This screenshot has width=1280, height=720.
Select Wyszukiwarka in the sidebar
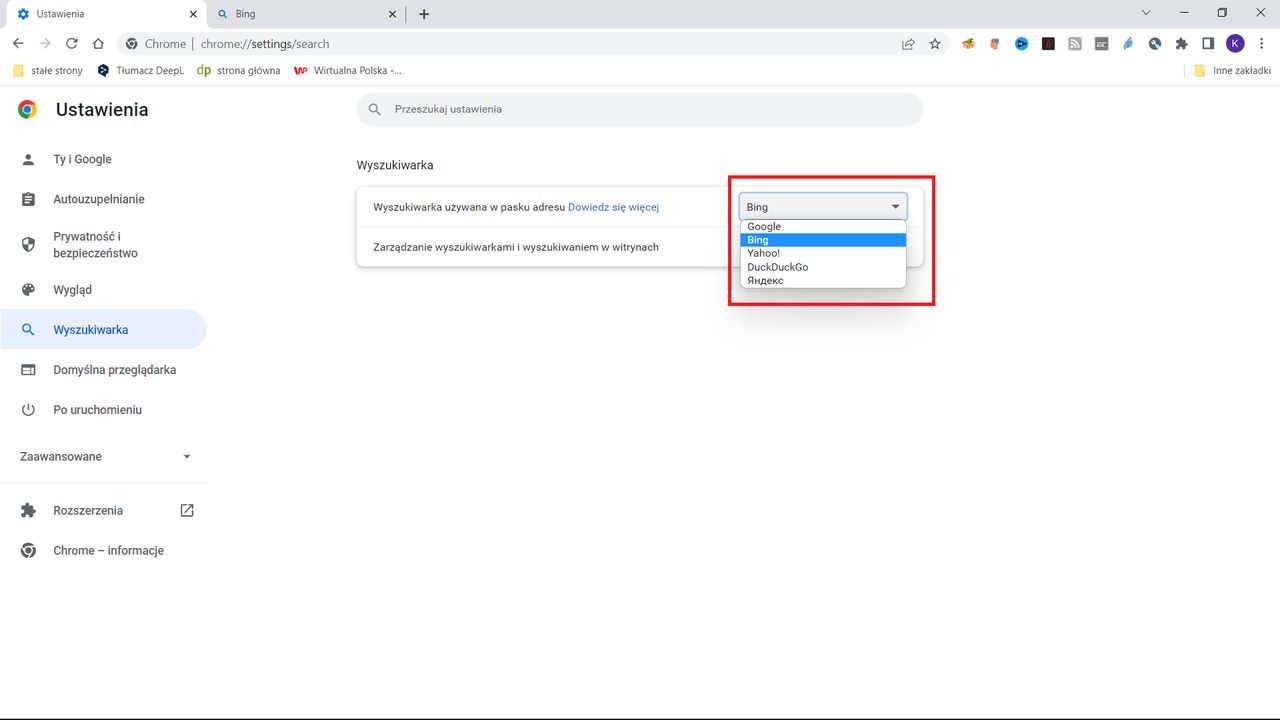(x=103, y=330)
